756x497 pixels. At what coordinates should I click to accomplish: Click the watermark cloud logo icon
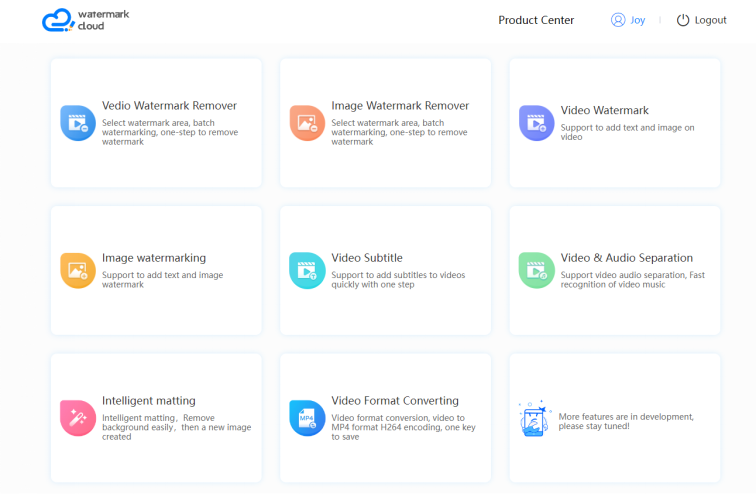58,20
